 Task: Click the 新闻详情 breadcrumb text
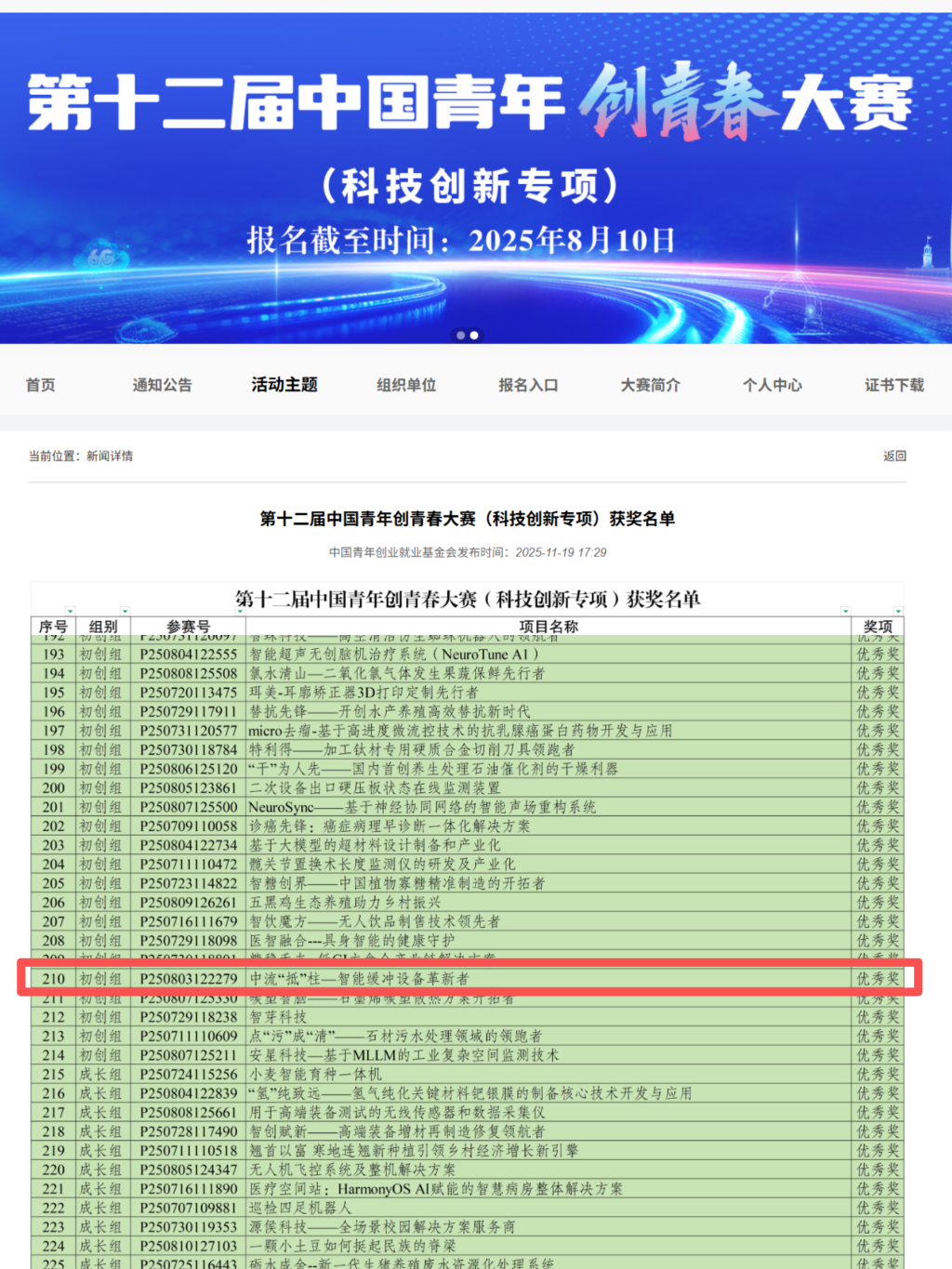pos(110,456)
